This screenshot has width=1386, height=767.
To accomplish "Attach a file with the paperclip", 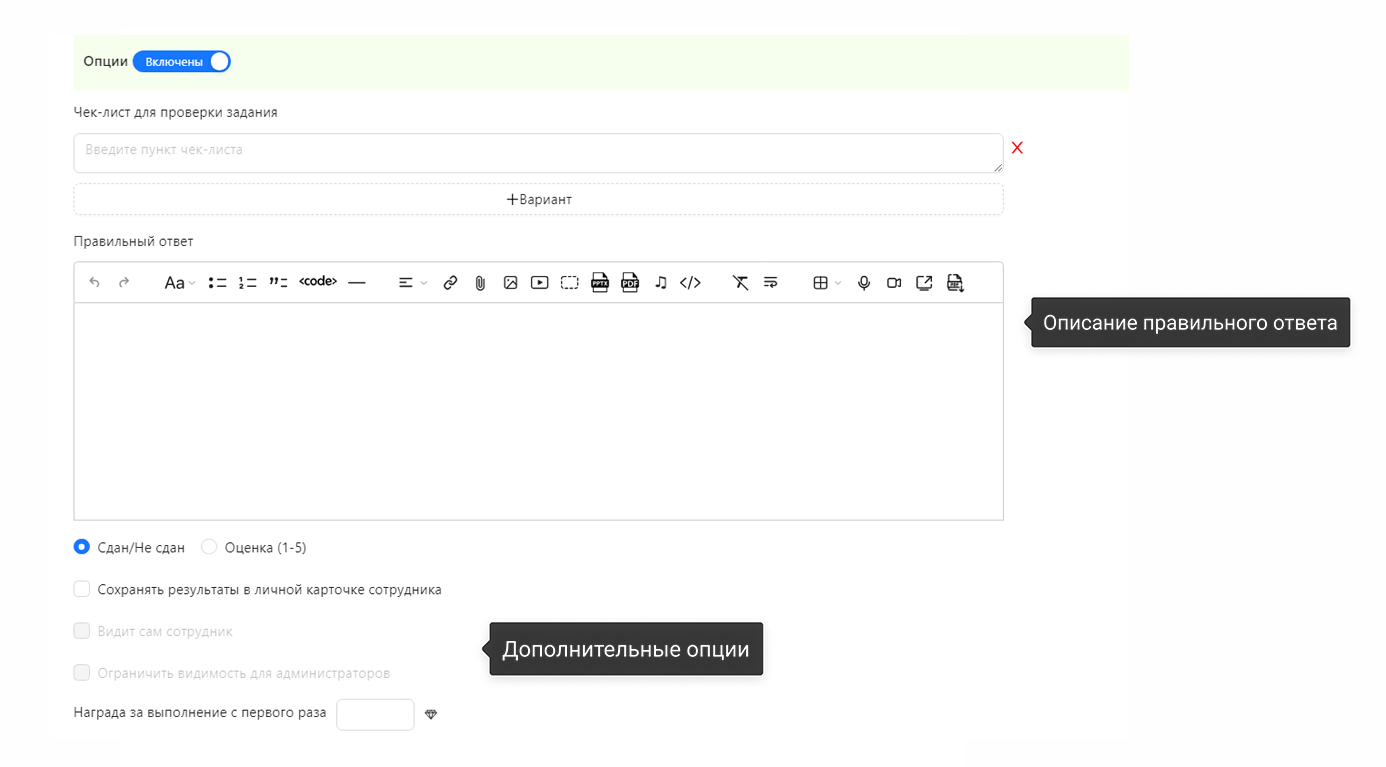I will (480, 283).
